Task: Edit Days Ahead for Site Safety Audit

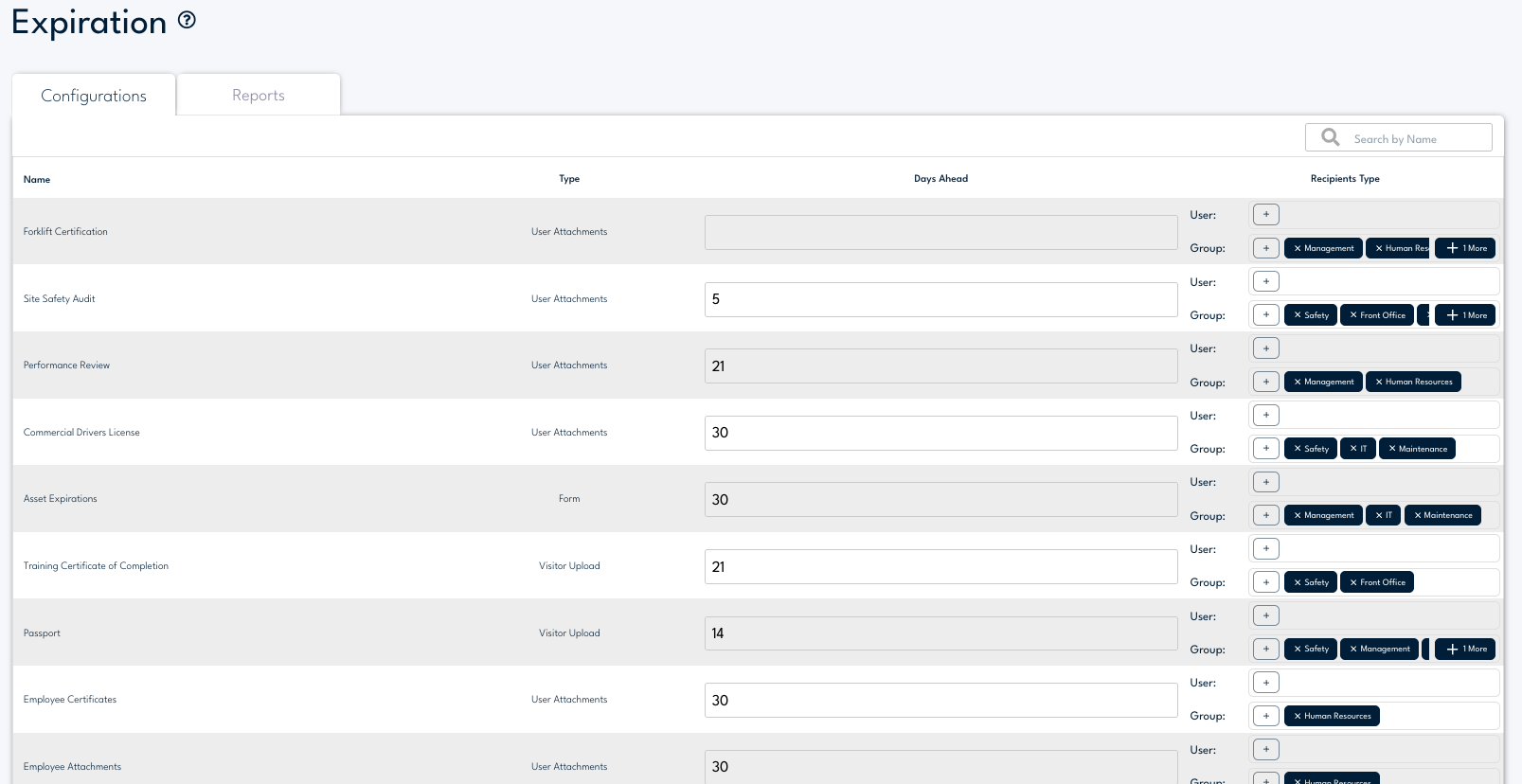Action: [x=940, y=299]
